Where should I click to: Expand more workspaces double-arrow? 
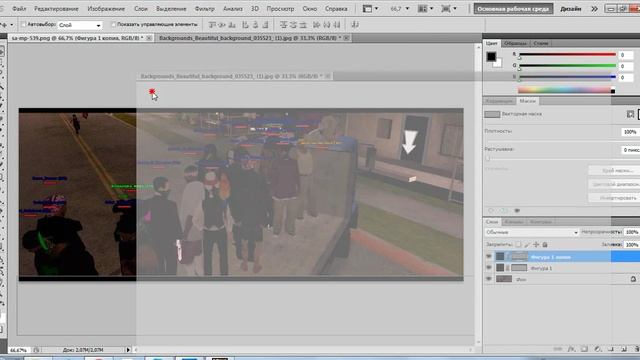click(x=594, y=9)
